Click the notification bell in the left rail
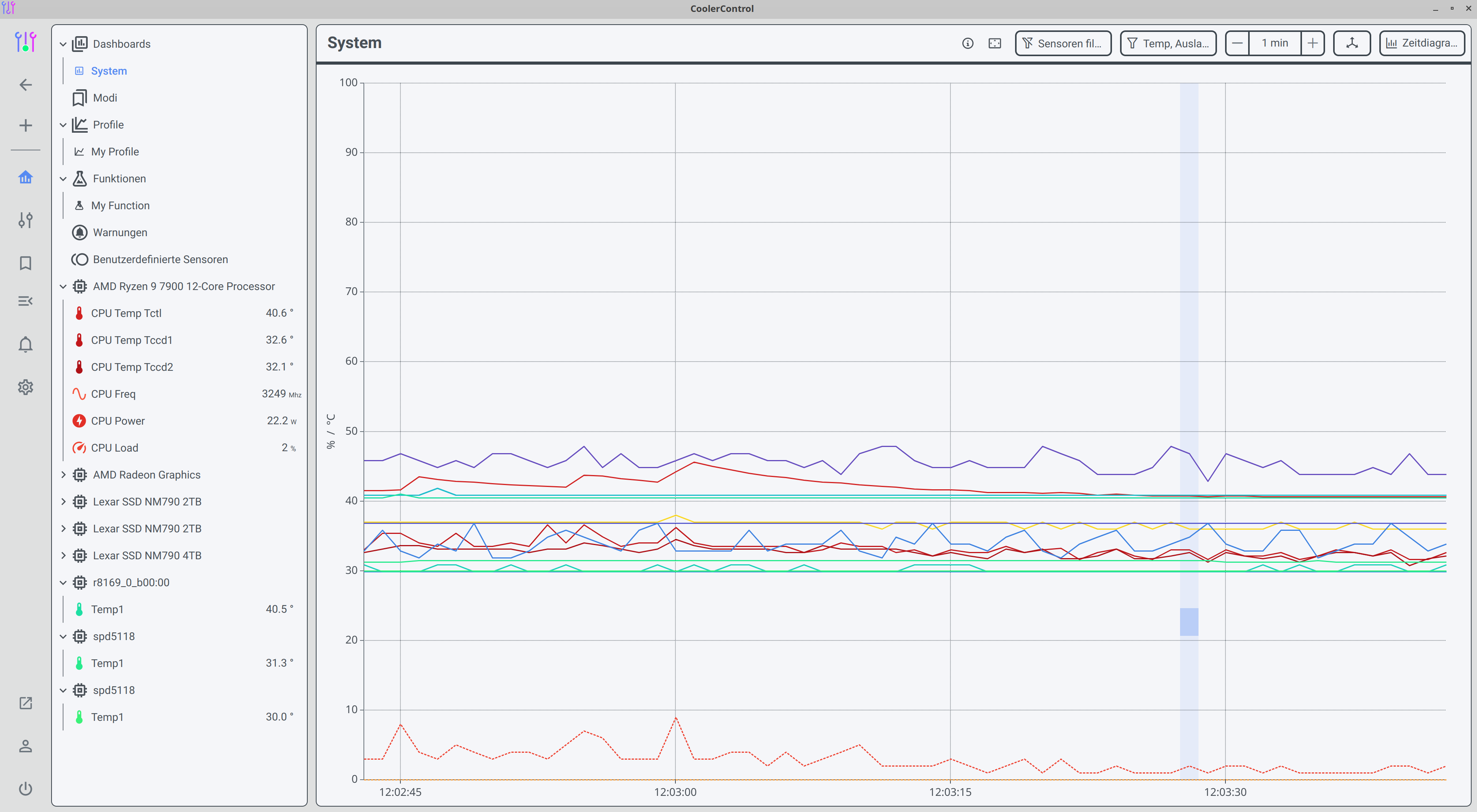 click(25, 344)
